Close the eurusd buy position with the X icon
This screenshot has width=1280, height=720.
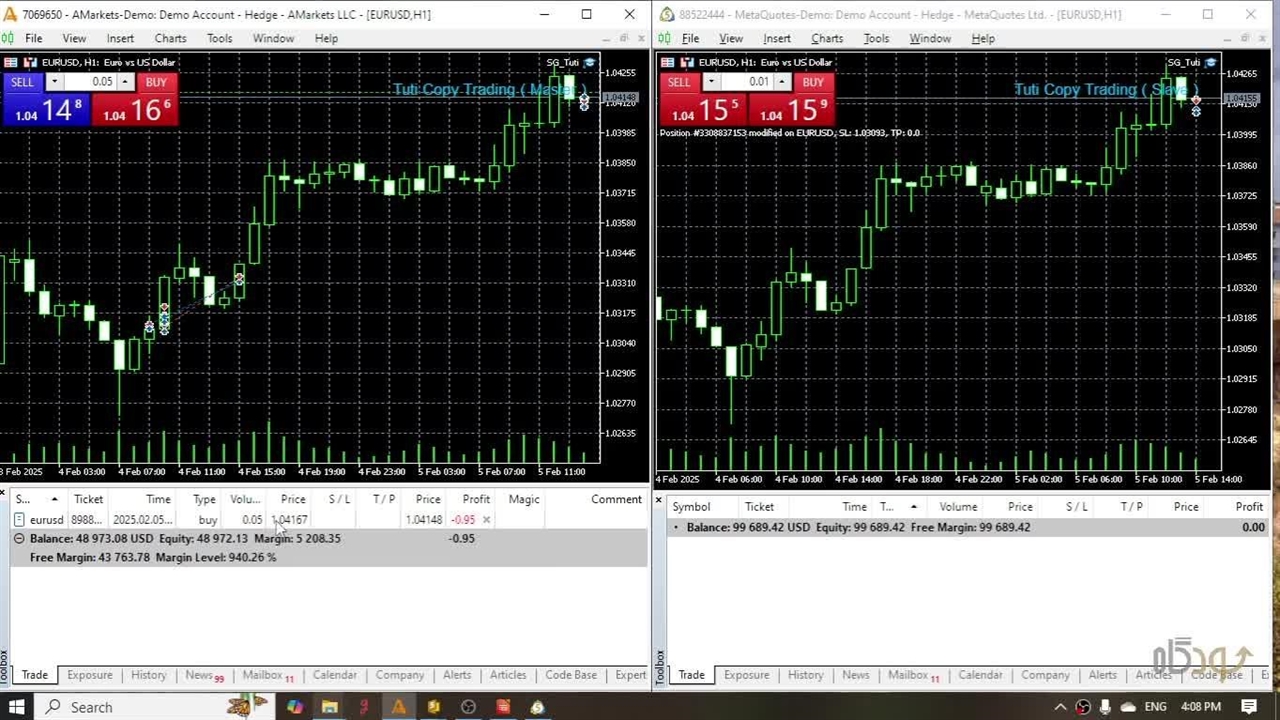pos(486,520)
